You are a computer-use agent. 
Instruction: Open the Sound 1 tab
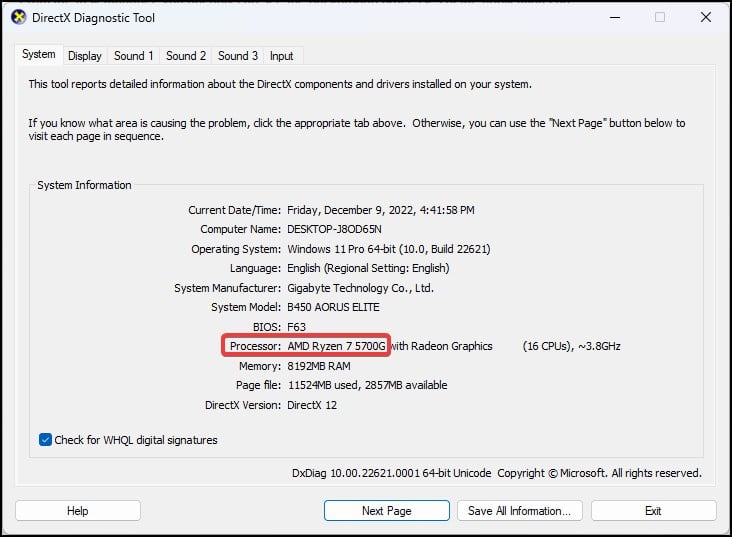[134, 56]
